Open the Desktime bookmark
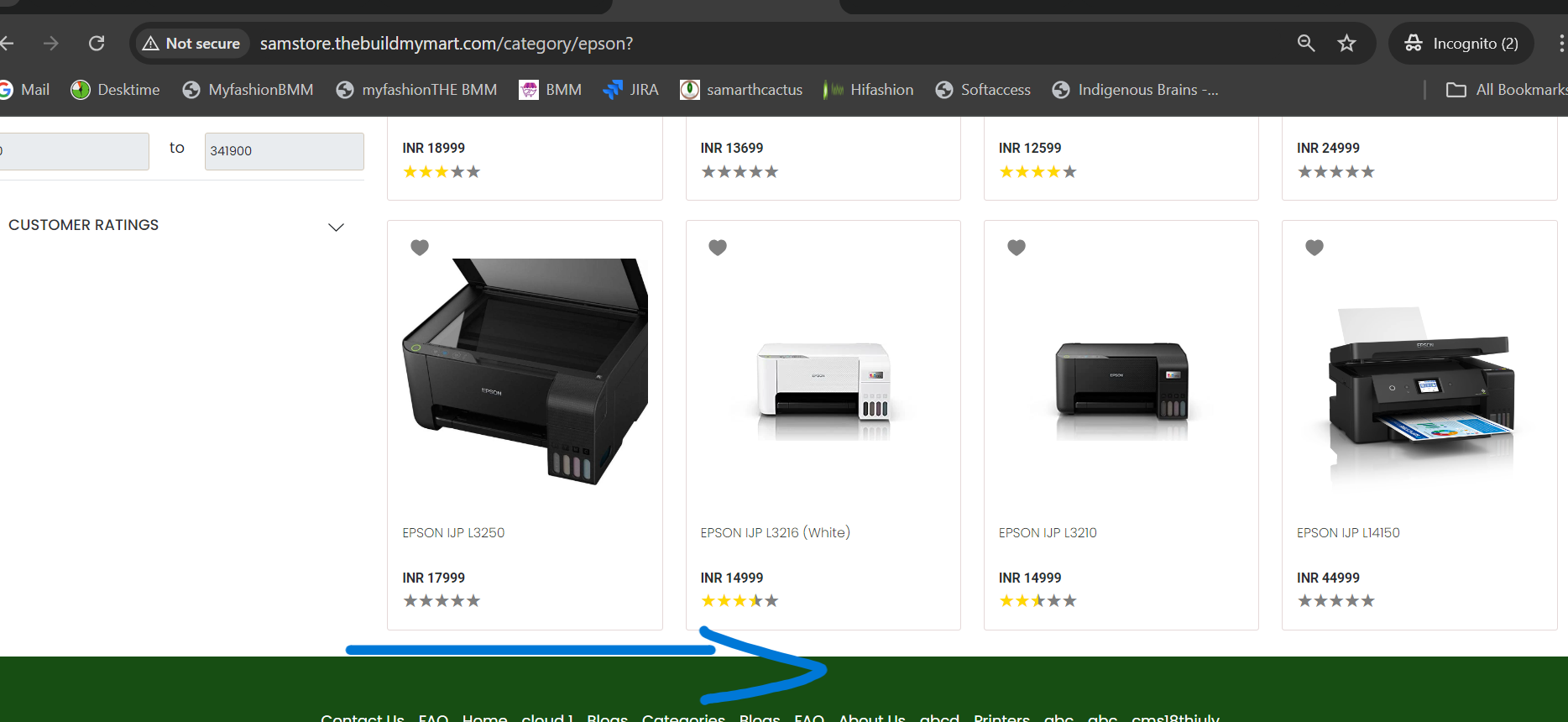Image resolution: width=1568 pixels, height=722 pixels. [116, 90]
